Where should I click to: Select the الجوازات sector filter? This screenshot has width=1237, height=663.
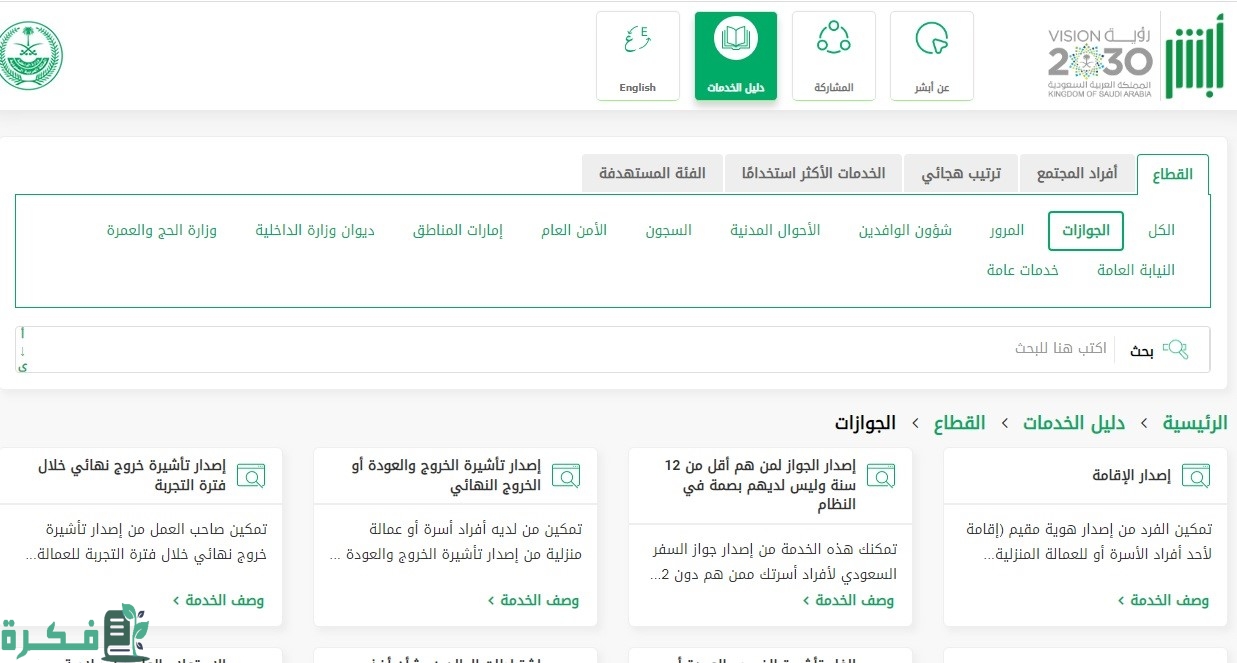pos(1085,231)
